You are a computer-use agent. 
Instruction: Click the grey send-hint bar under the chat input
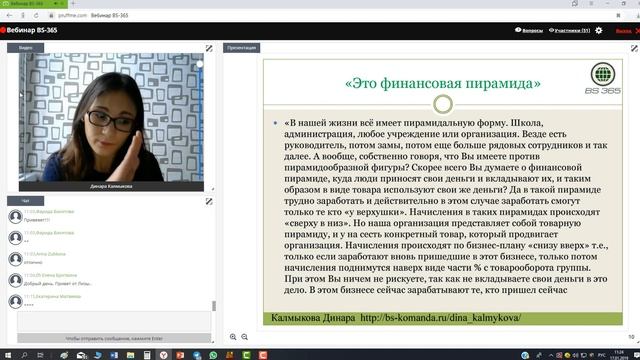[x=114, y=338]
